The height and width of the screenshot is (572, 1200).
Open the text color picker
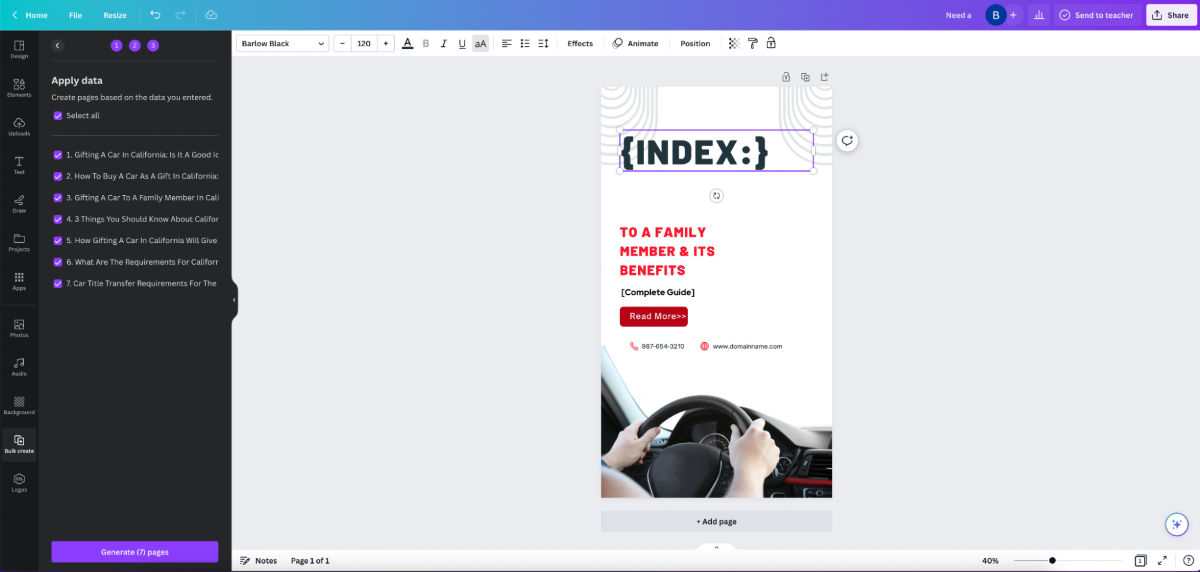tap(407, 44)
